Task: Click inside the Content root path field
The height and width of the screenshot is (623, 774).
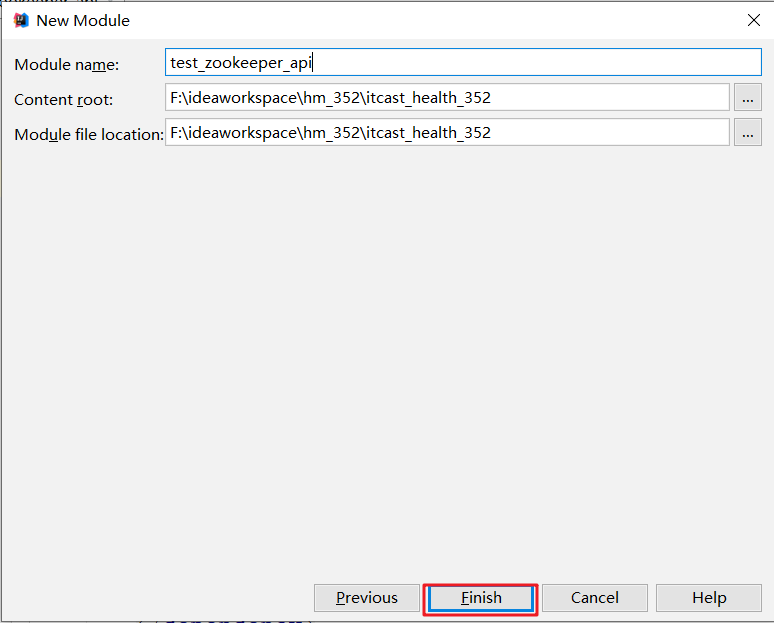Action: [600, 98]
